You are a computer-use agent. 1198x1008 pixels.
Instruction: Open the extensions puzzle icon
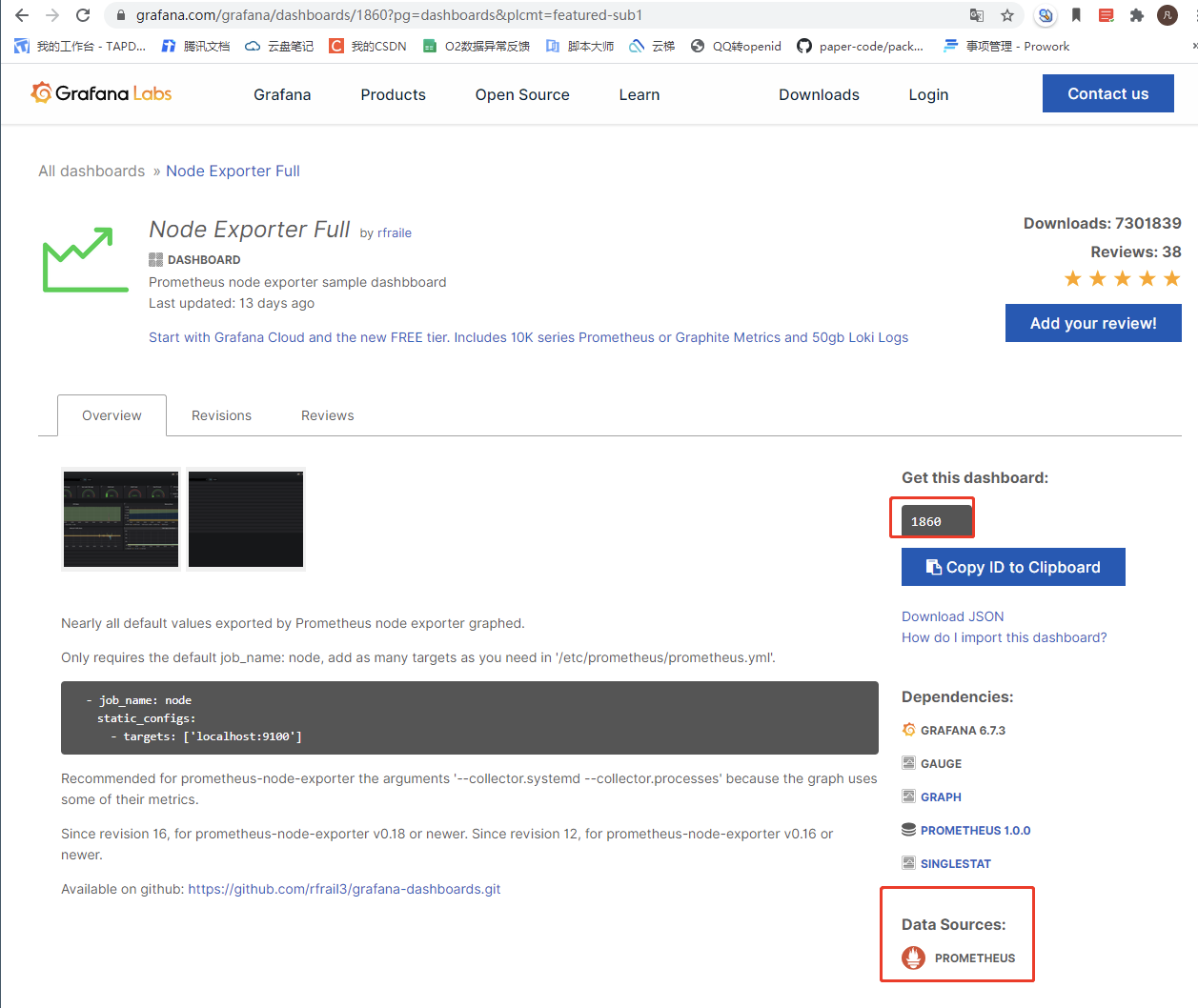coord(1137,15)
